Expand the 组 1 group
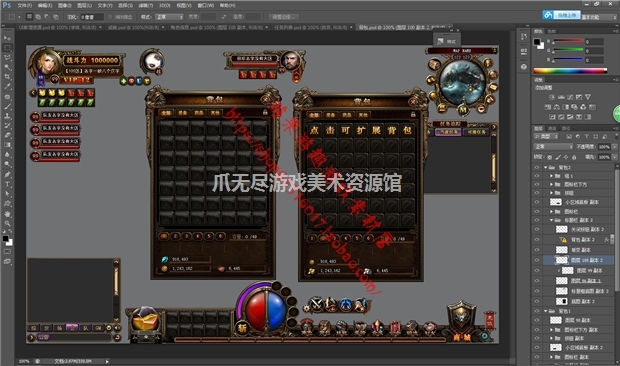The image size is (620, 366). (x=552, y=176)
